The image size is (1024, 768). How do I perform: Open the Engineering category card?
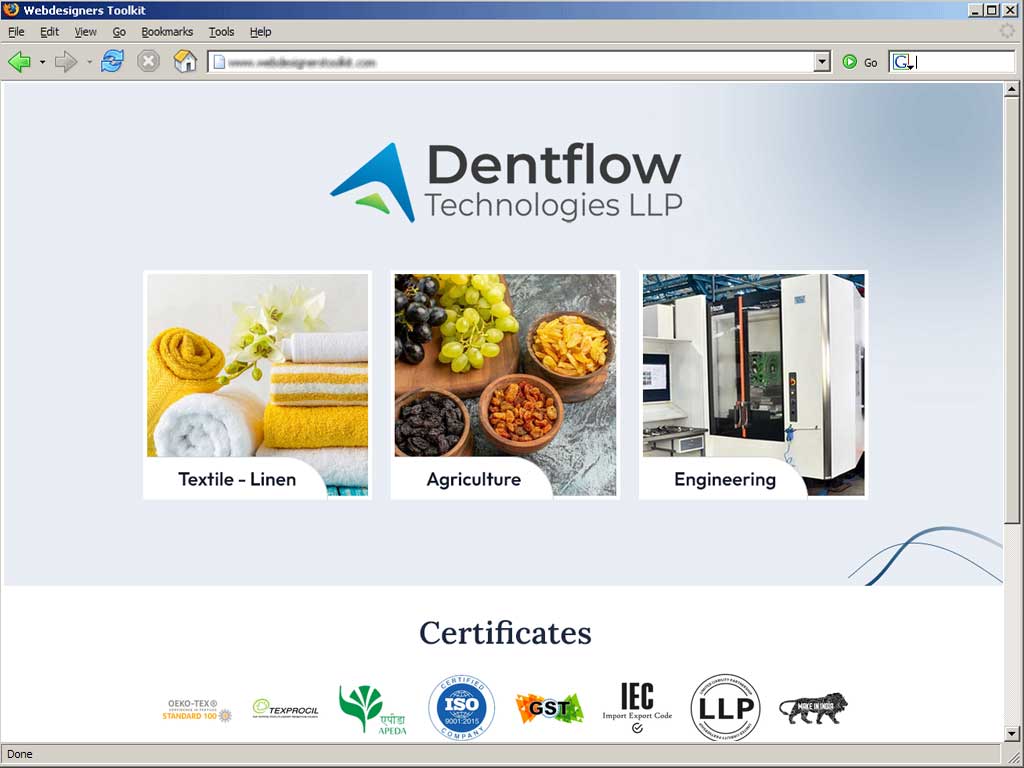(753, 385)
